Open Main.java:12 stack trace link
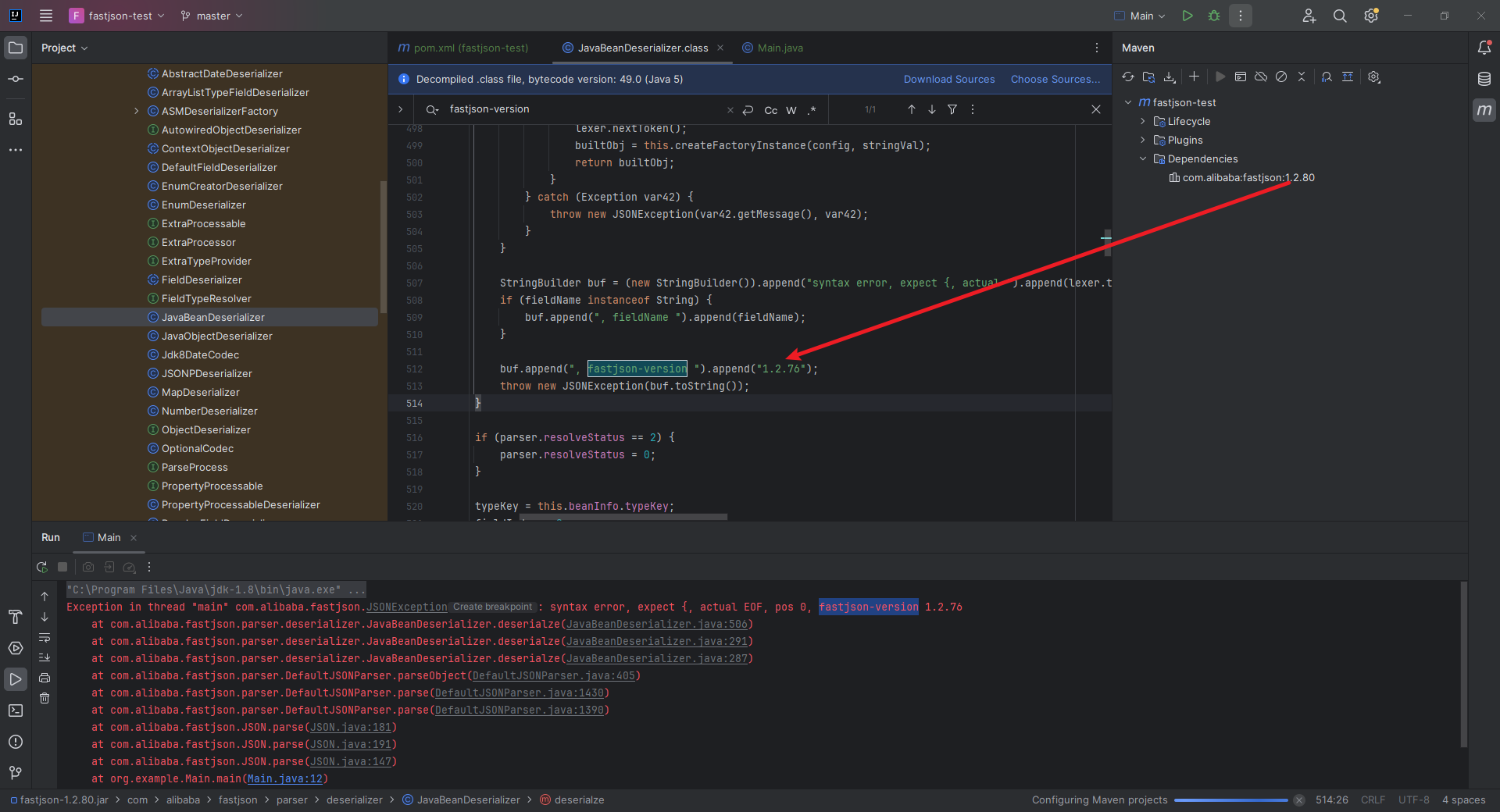The height and width of the screenshot is (812, 1500). point(285,778)
